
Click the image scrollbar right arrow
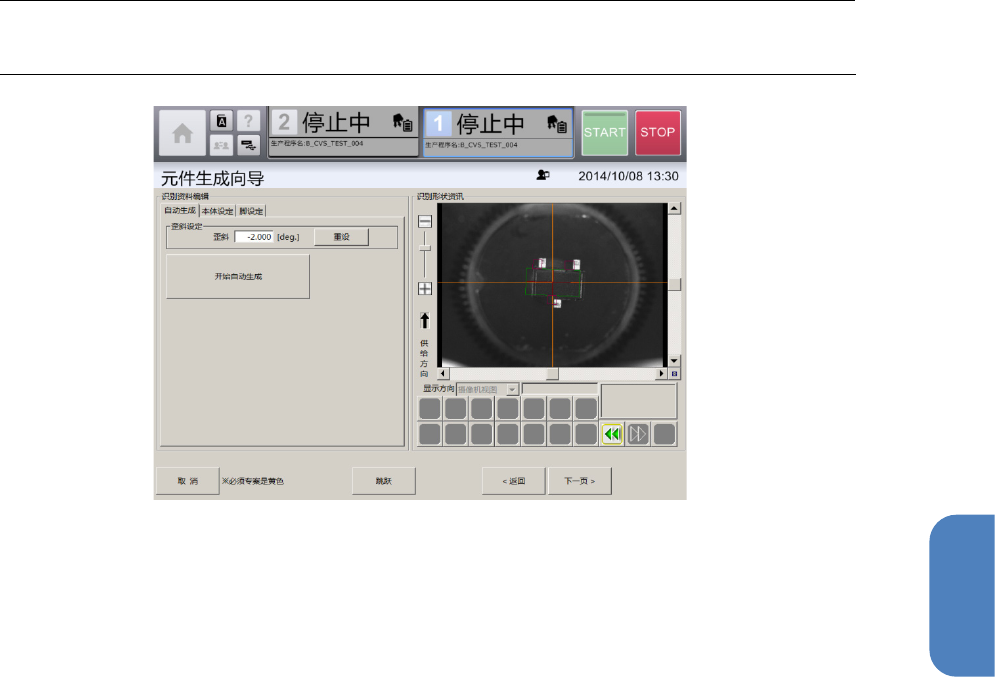pyautogui.click(x=661, y=373)
